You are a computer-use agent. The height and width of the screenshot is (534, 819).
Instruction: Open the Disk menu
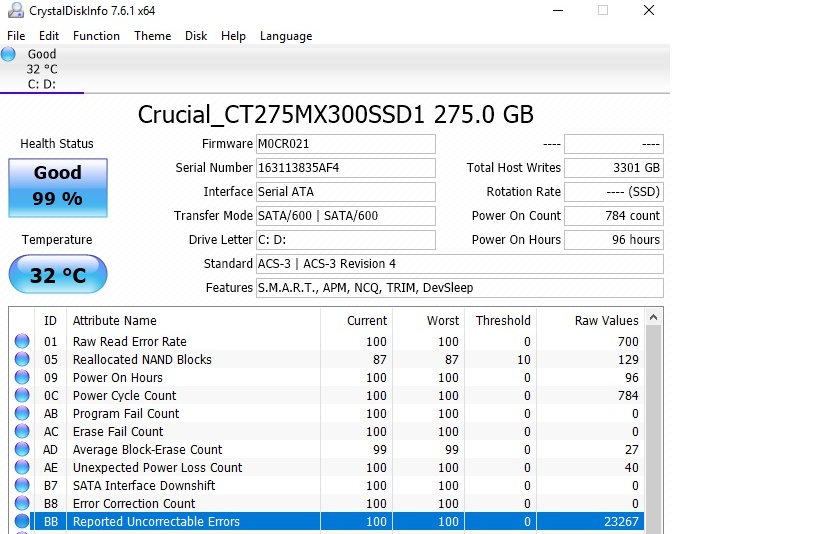click(196, 36)
